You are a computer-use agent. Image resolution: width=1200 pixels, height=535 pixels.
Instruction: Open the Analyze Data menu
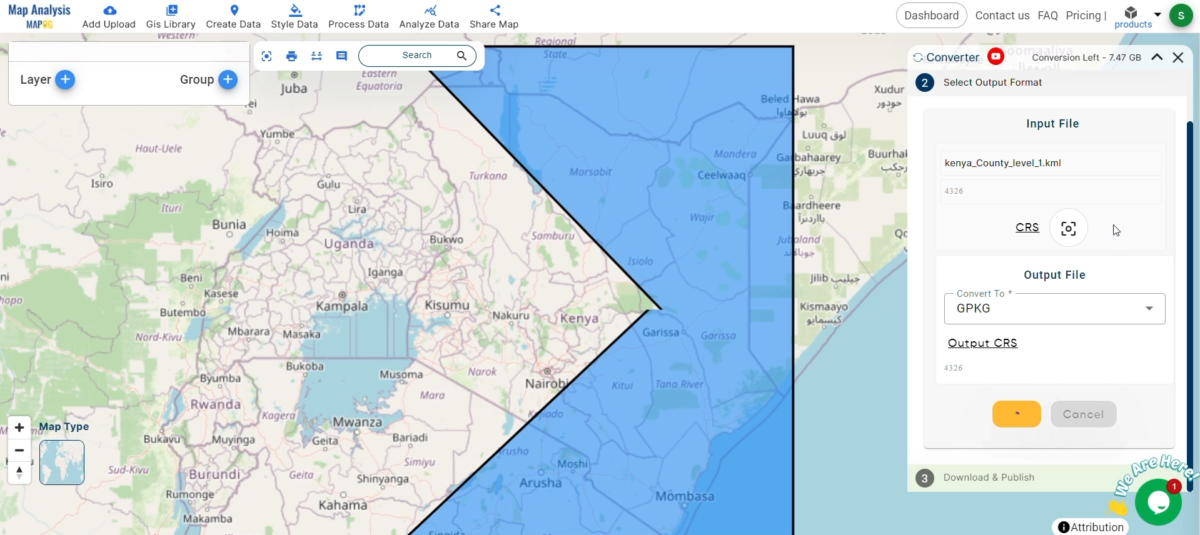tap(428, 16)
